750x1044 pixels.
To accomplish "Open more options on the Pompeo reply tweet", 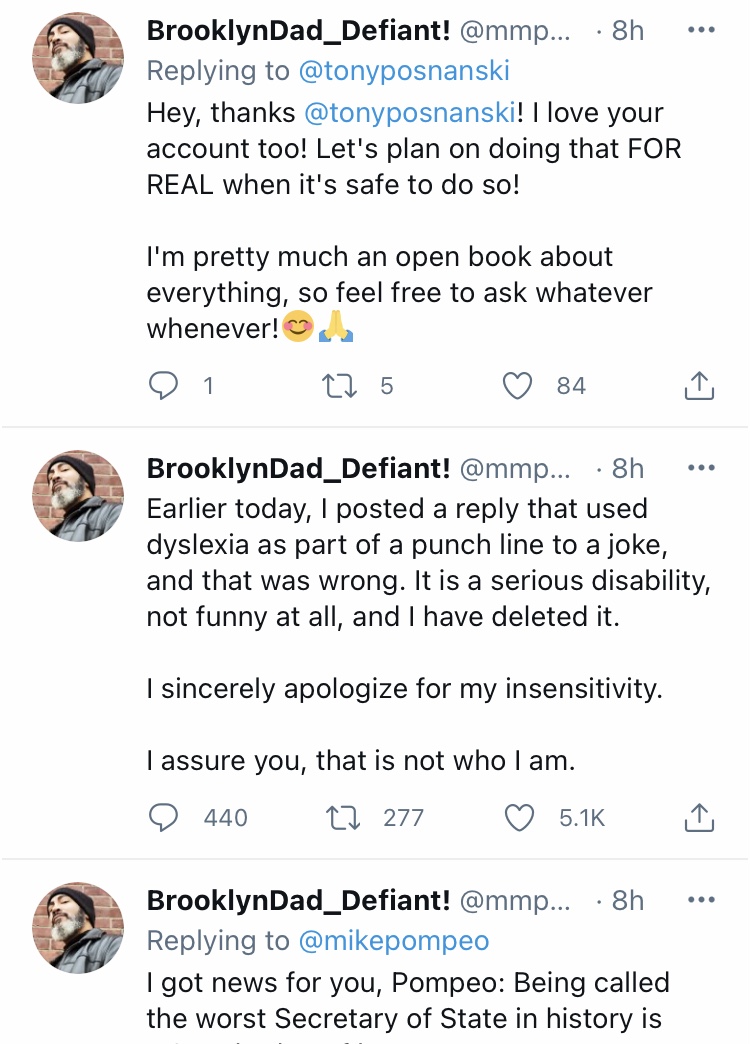I will (701, 900).
